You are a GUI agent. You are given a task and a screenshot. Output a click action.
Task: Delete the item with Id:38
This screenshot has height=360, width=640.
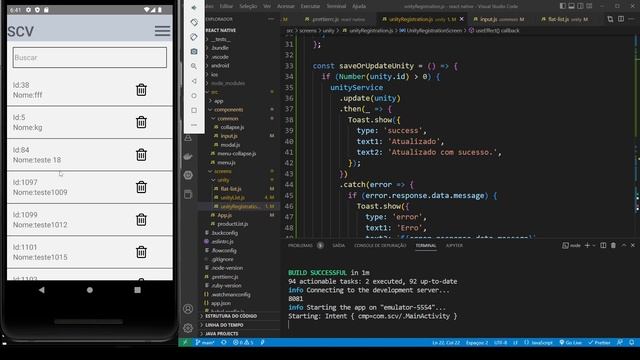141,90
